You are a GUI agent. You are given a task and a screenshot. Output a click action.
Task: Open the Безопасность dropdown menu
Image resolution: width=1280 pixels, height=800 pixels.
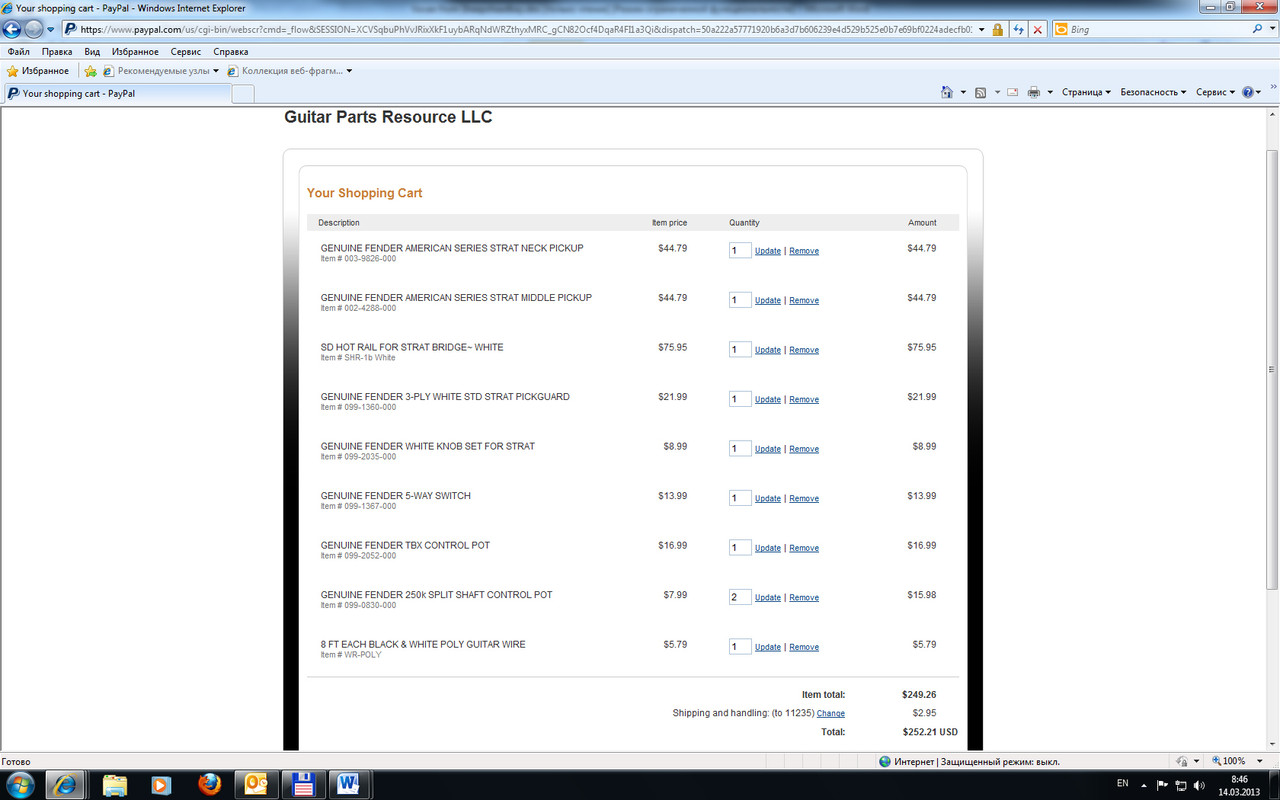click(1153, 92)
